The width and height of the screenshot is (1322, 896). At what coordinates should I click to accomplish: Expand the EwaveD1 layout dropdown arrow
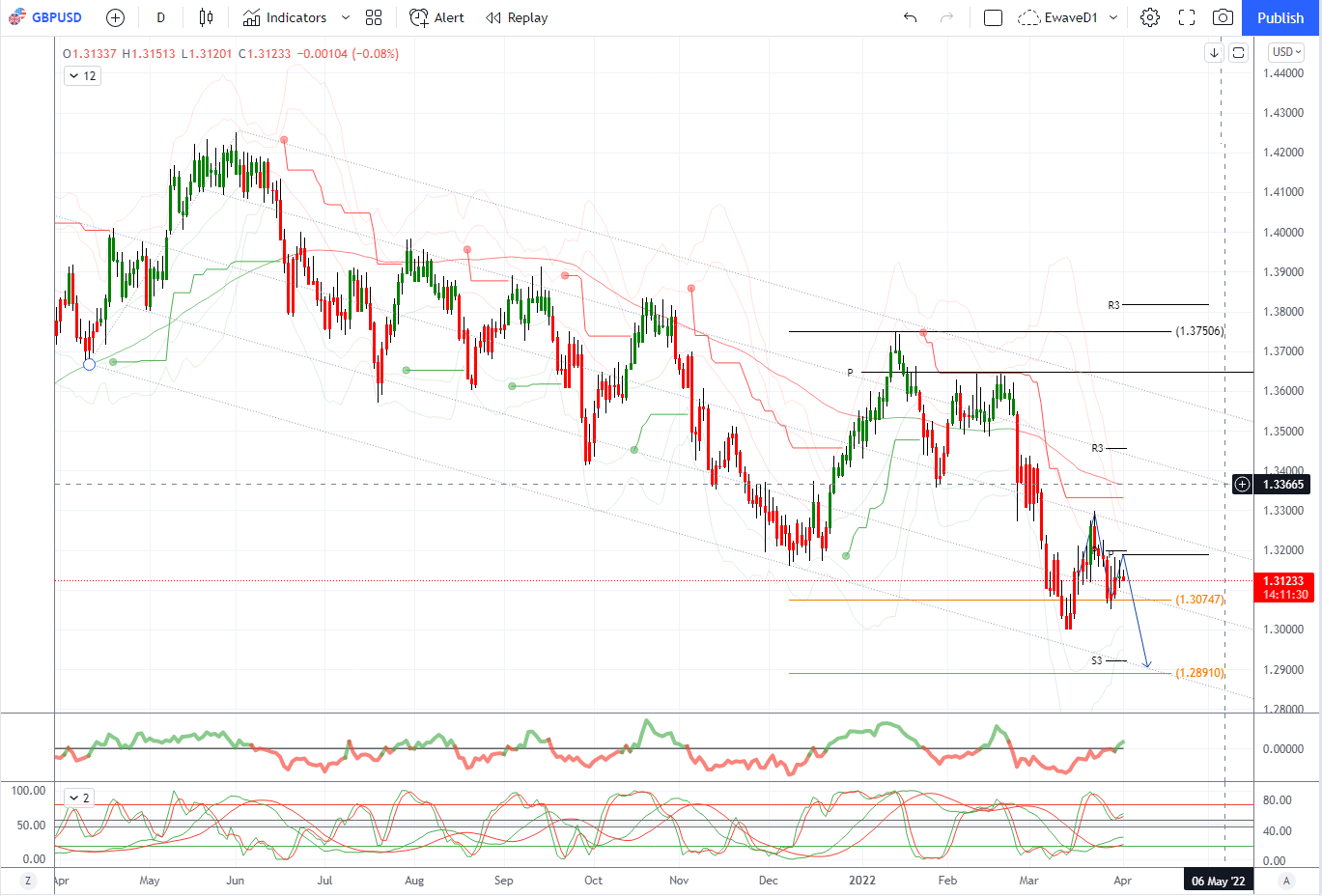[x=1113, y=17]
